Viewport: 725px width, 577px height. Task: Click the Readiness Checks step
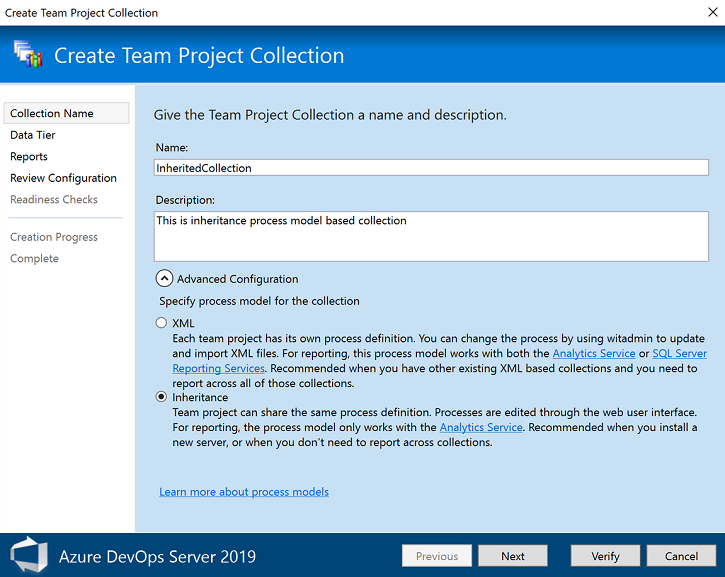point(54,200)
